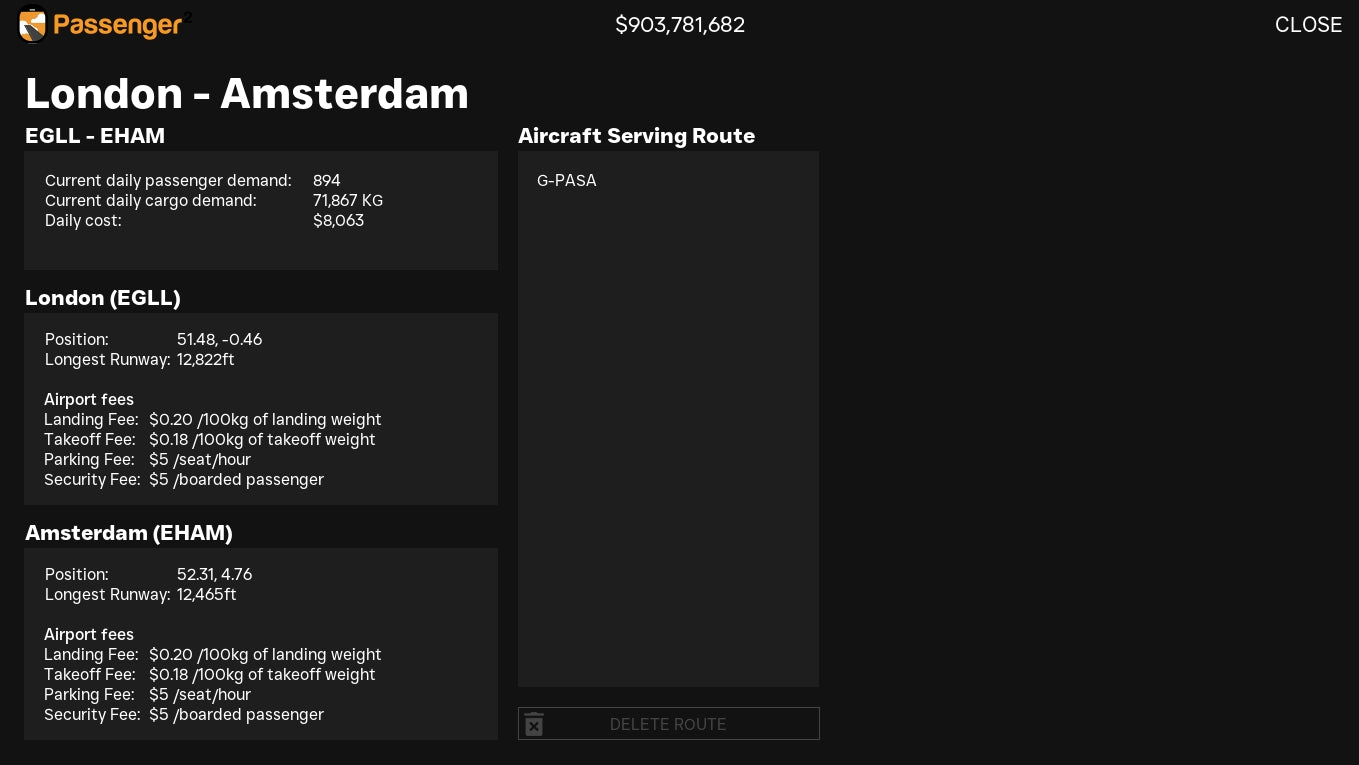Image resolution: width=1359 pixels, height=765 pixels.
Task: Click London's longest runway value 12,822ft
Action: coord(206,360)
